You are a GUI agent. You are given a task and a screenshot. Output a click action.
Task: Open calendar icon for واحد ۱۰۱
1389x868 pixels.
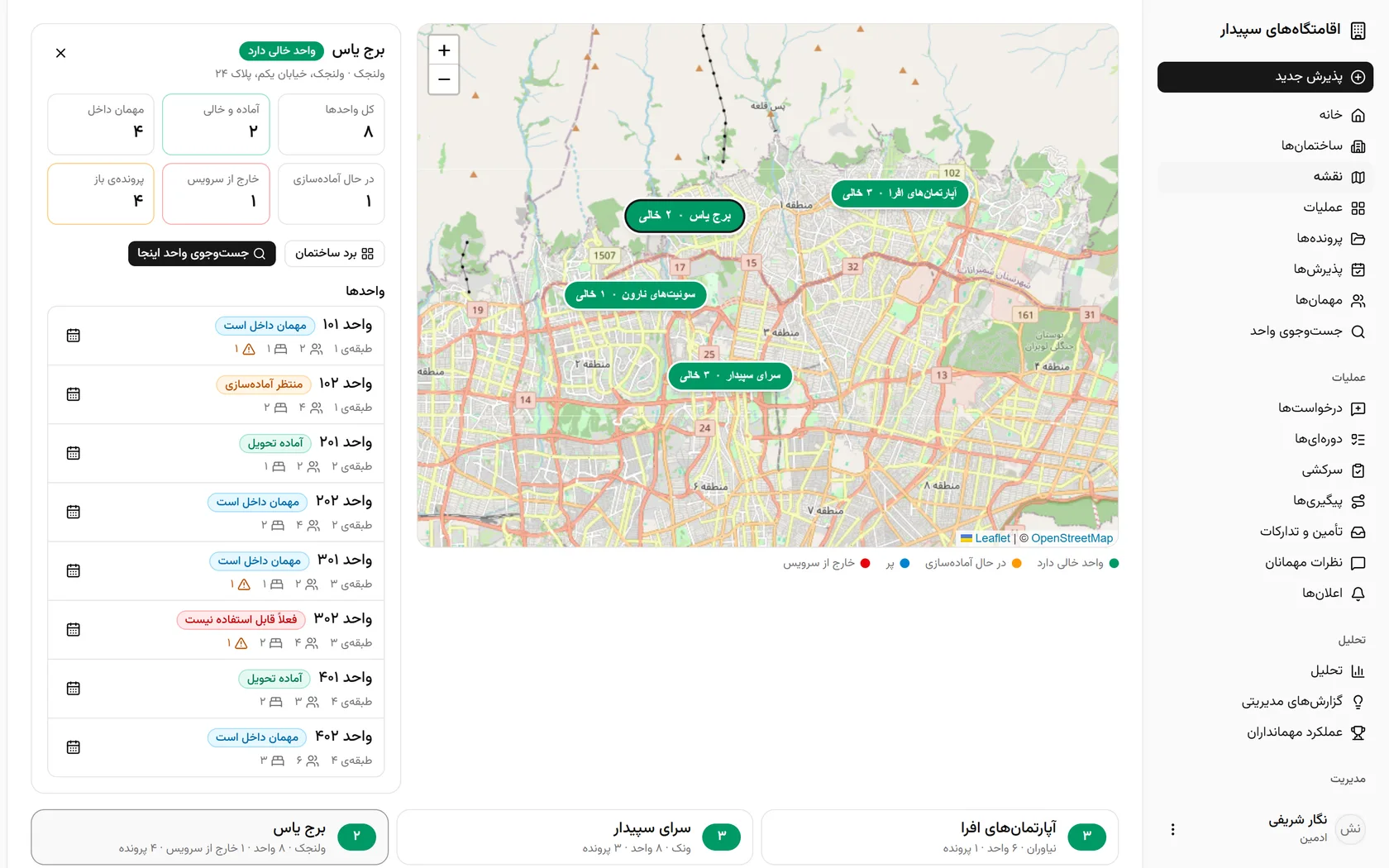(74, 336)
